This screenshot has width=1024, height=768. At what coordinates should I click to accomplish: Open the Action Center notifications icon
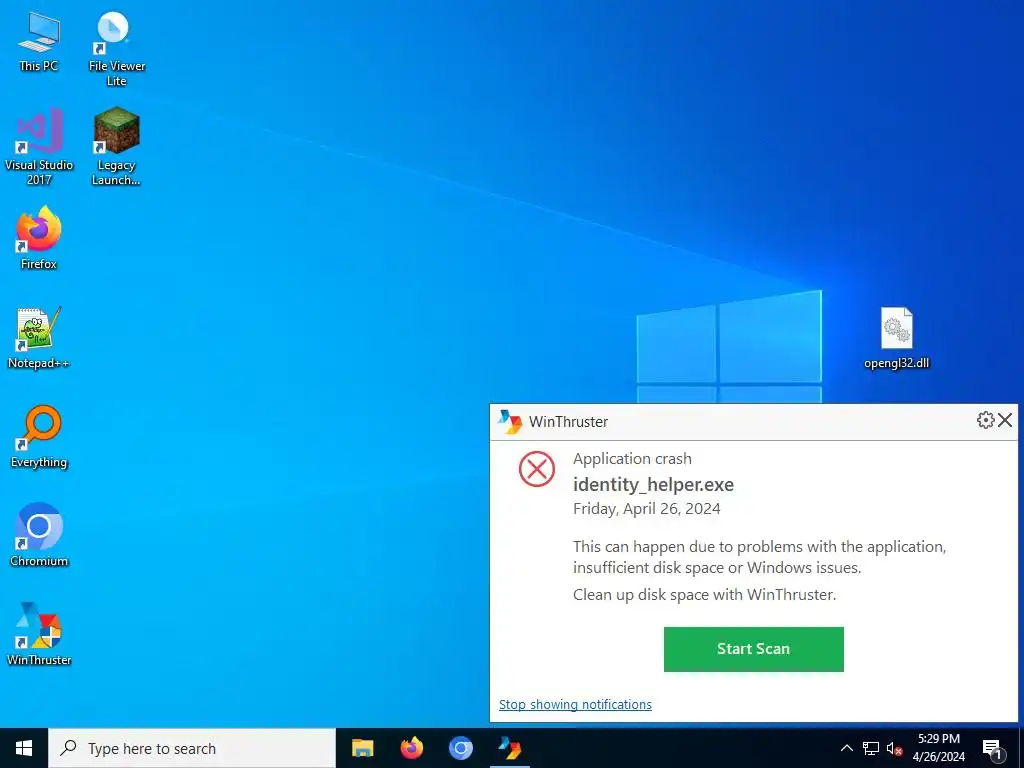tap(993, 749)
